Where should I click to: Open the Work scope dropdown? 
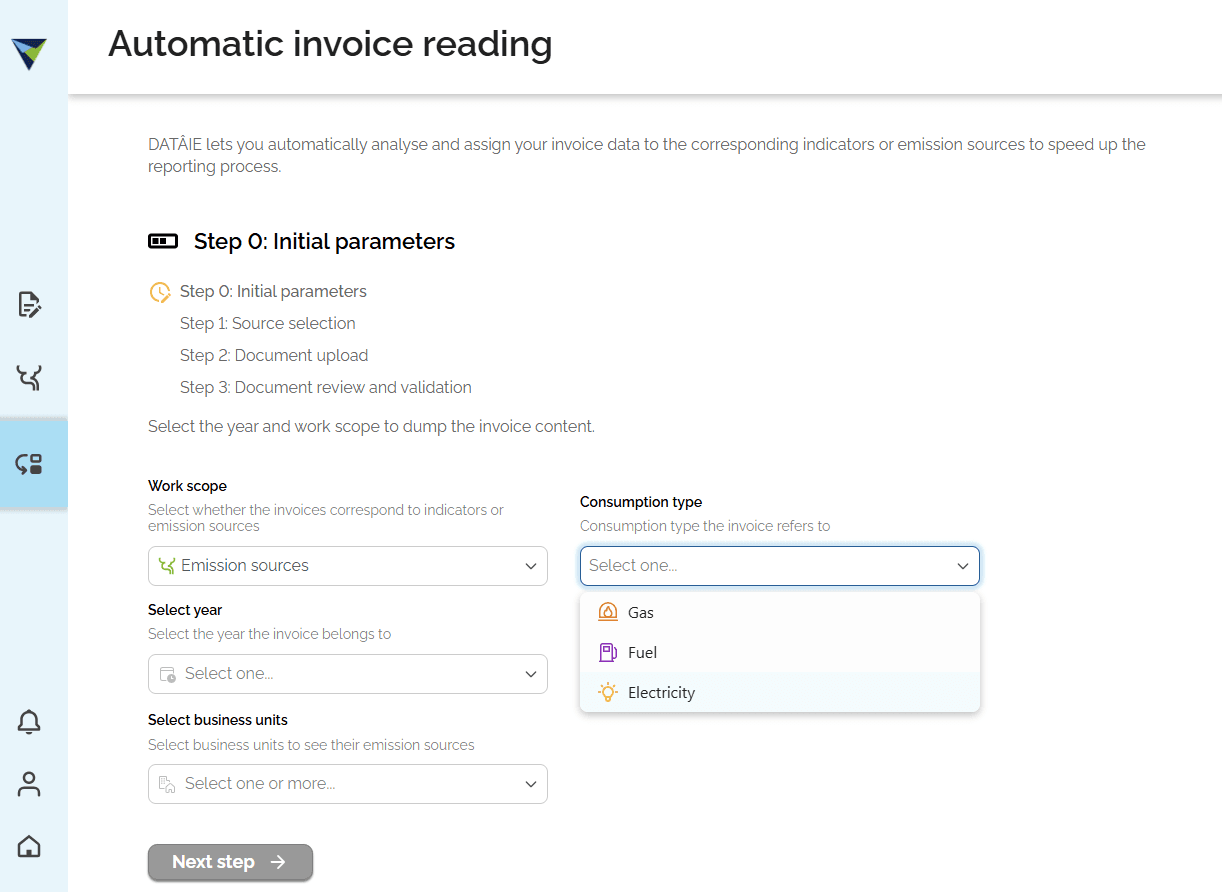point(348,566)
